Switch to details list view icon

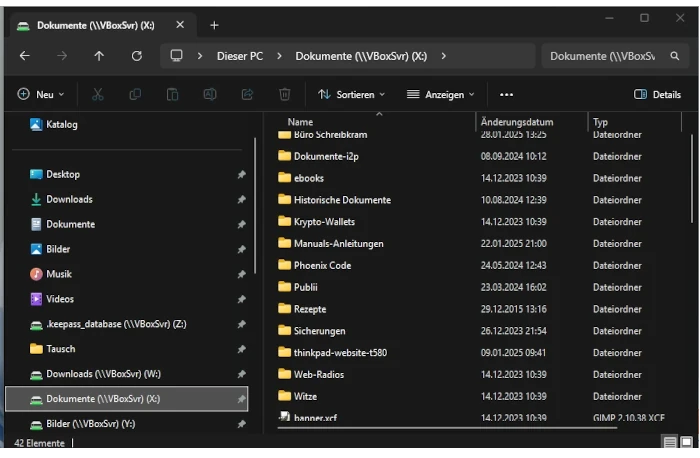click(x=670, y=442)
